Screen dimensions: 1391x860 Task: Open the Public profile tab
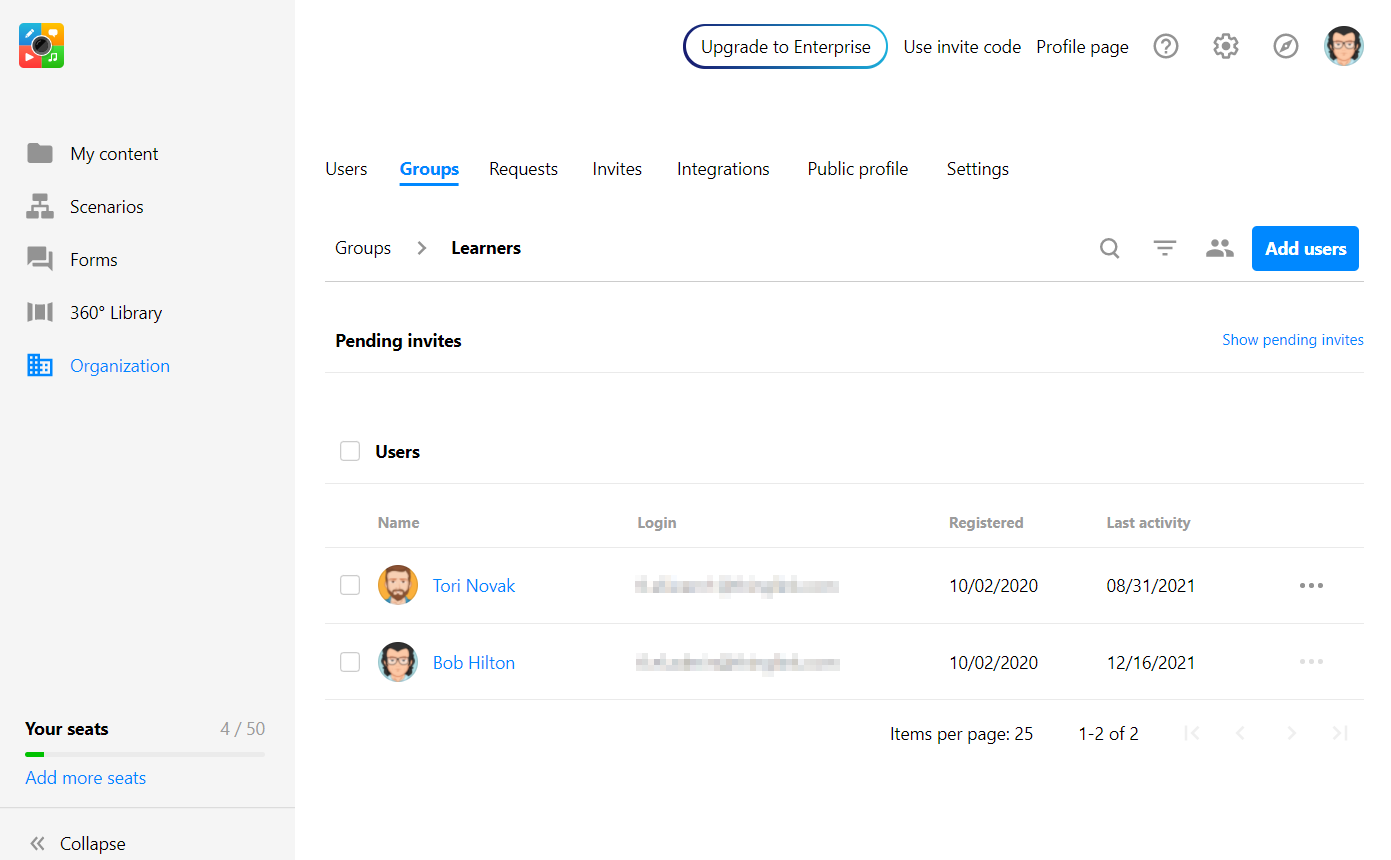click(x=858, y=169)
